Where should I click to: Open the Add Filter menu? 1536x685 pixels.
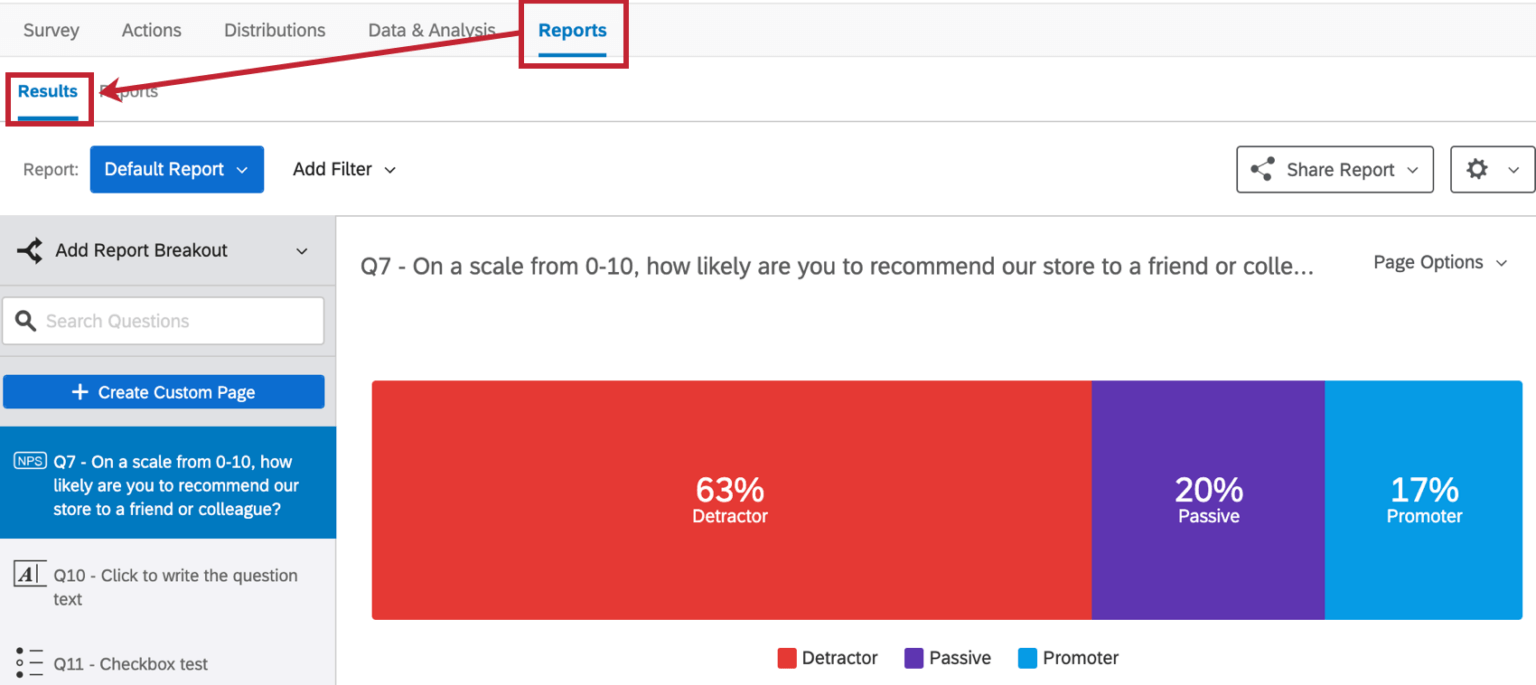344,169
